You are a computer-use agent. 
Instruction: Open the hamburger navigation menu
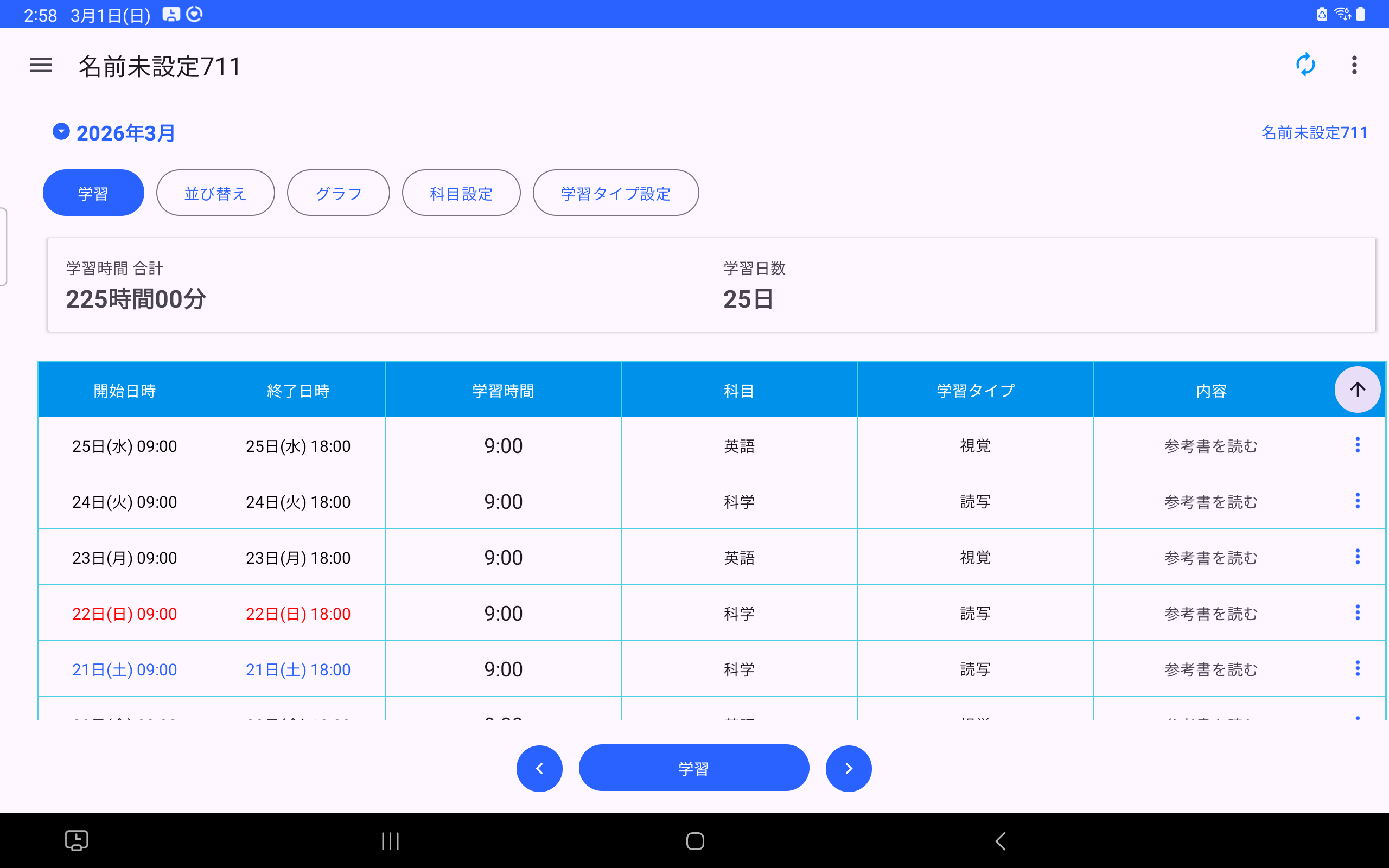pos(41,66)
